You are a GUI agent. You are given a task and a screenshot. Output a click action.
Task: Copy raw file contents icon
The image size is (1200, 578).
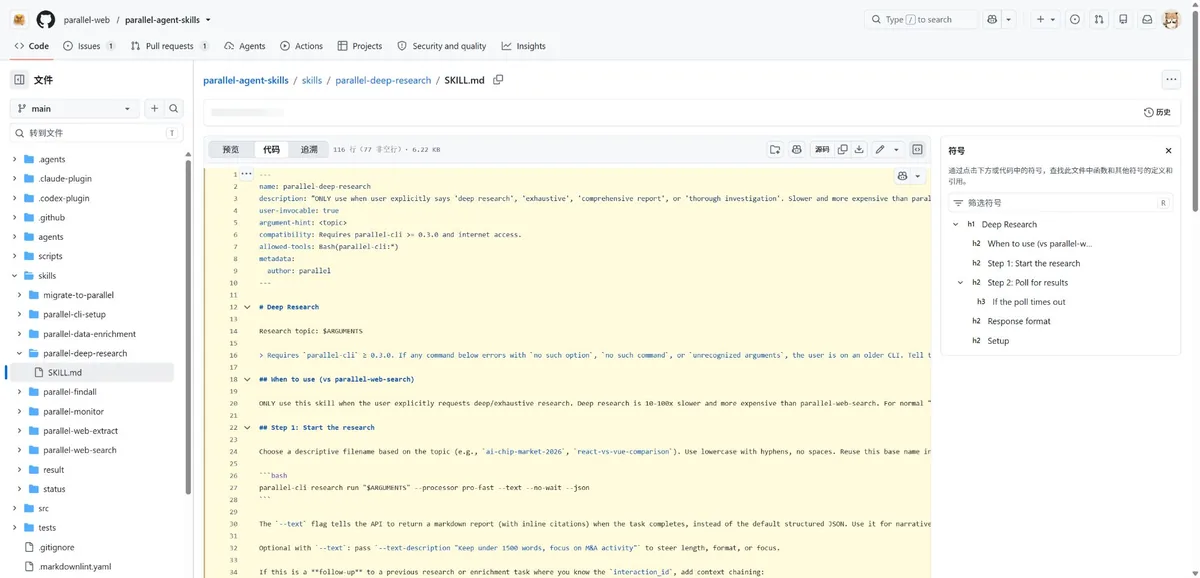pyautogui.click(x=843, y=150)
